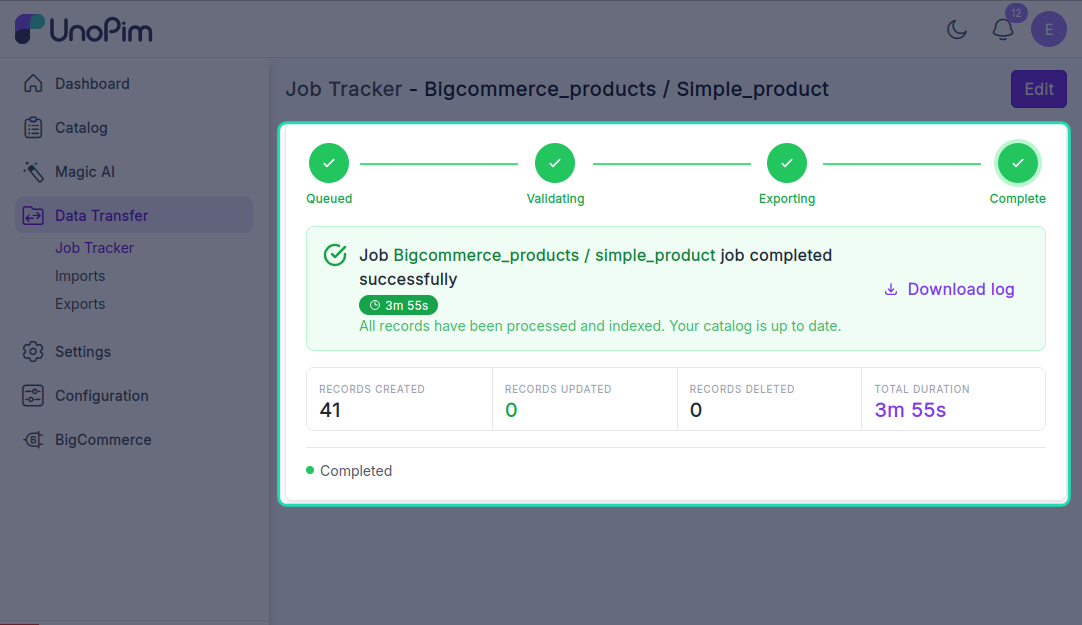This screenshot has width=1082, height=625.
Task: Go to Job Tracker submenu
Action: 95,248
